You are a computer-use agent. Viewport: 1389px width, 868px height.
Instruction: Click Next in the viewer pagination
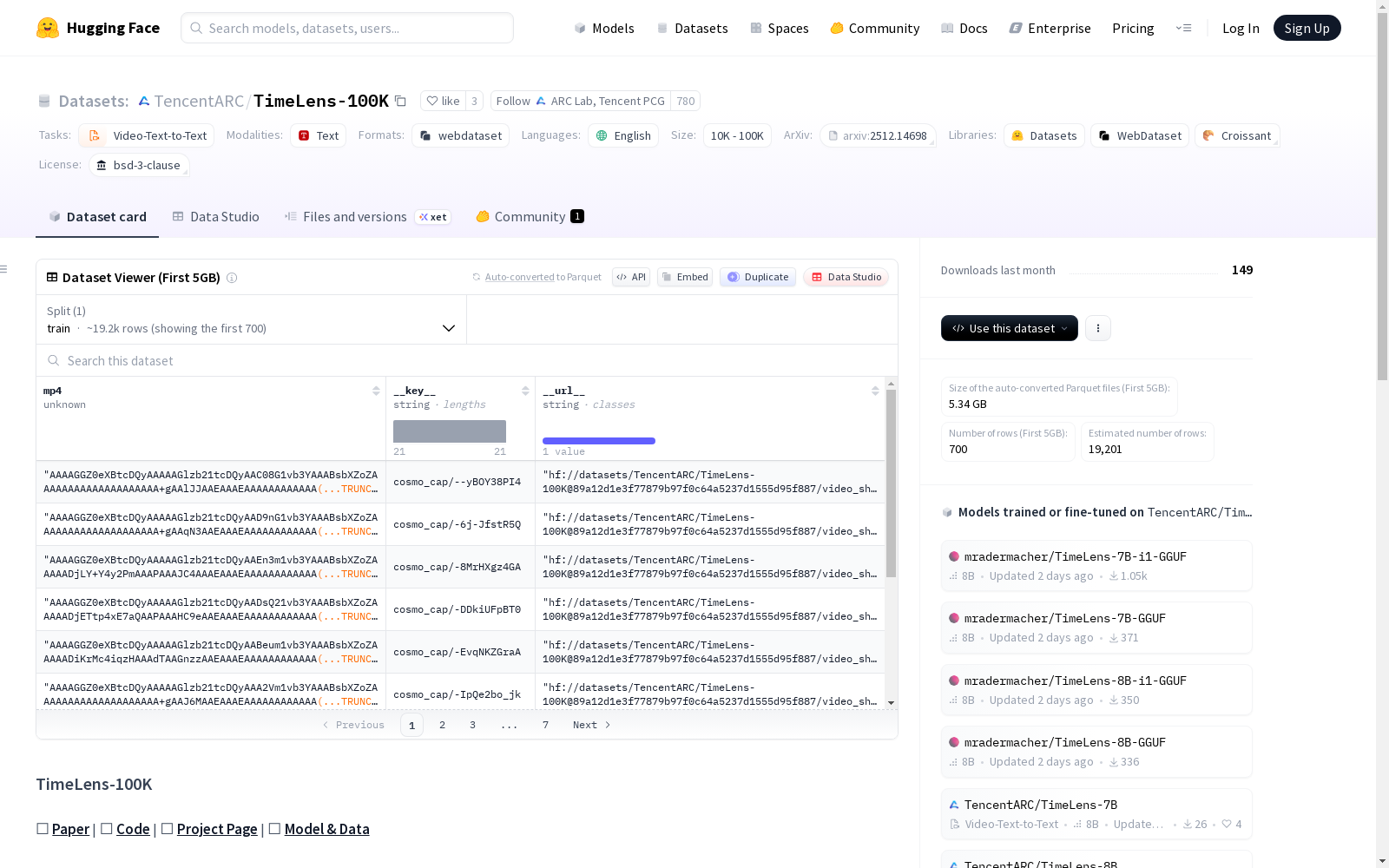[x=592, y=725]
